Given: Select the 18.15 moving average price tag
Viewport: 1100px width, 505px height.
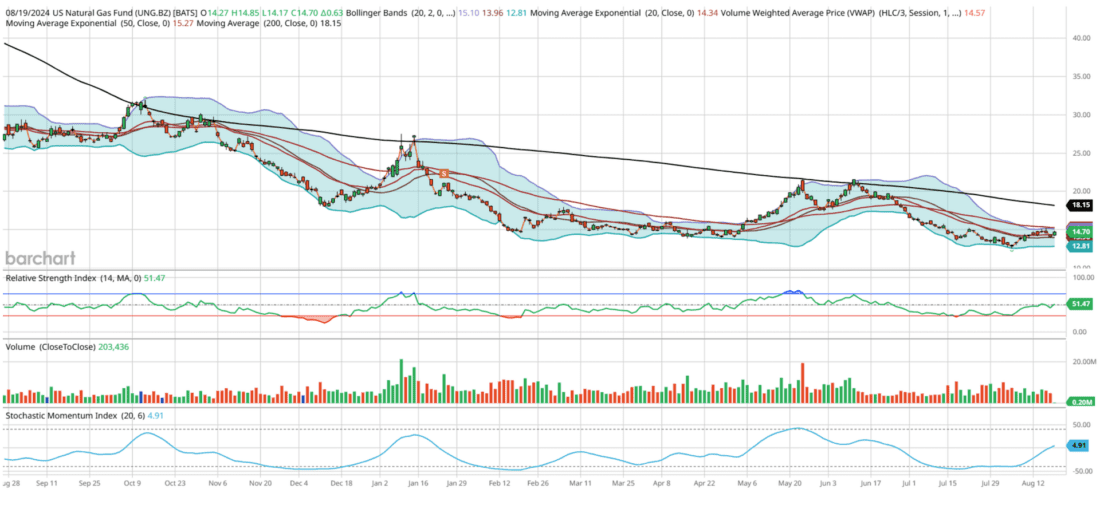Looking at the screenshot, I should [x=1079, y=206].
